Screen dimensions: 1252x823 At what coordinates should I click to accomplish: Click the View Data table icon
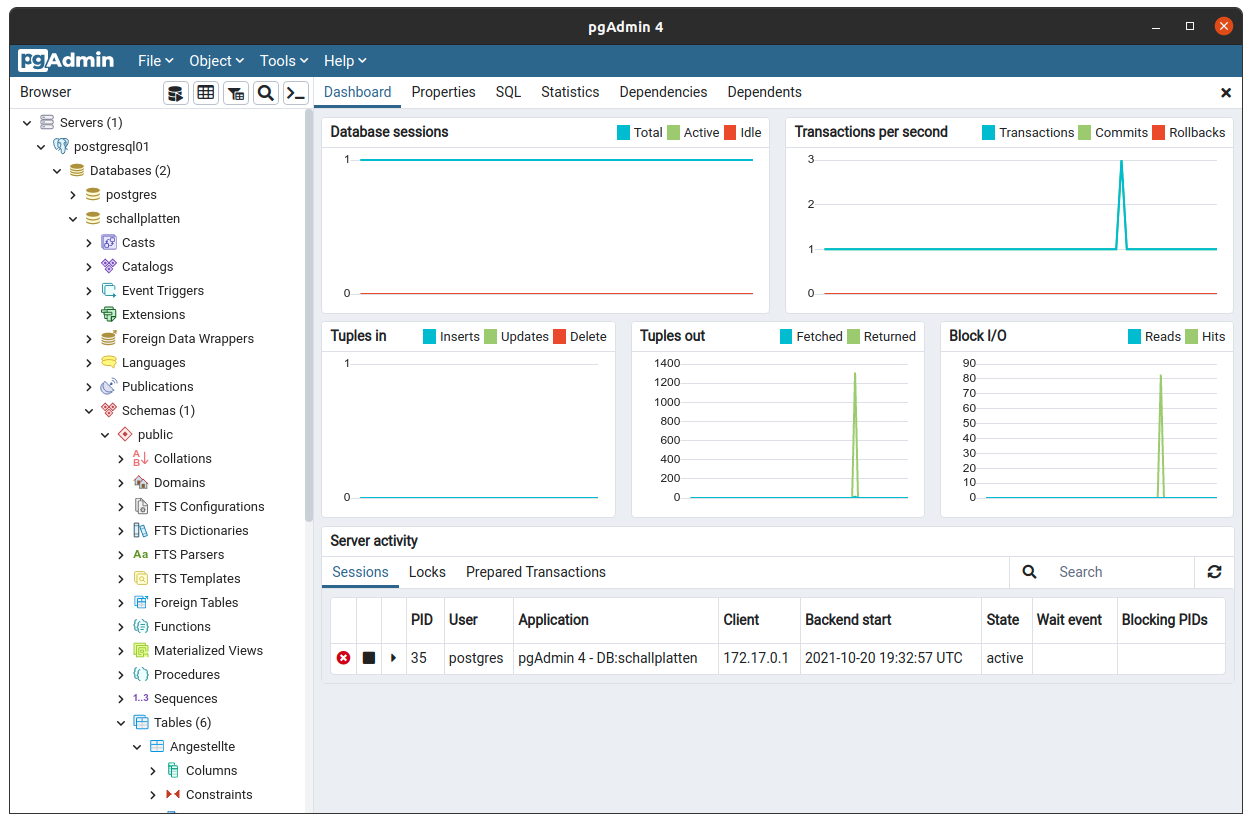click(206, 93)
